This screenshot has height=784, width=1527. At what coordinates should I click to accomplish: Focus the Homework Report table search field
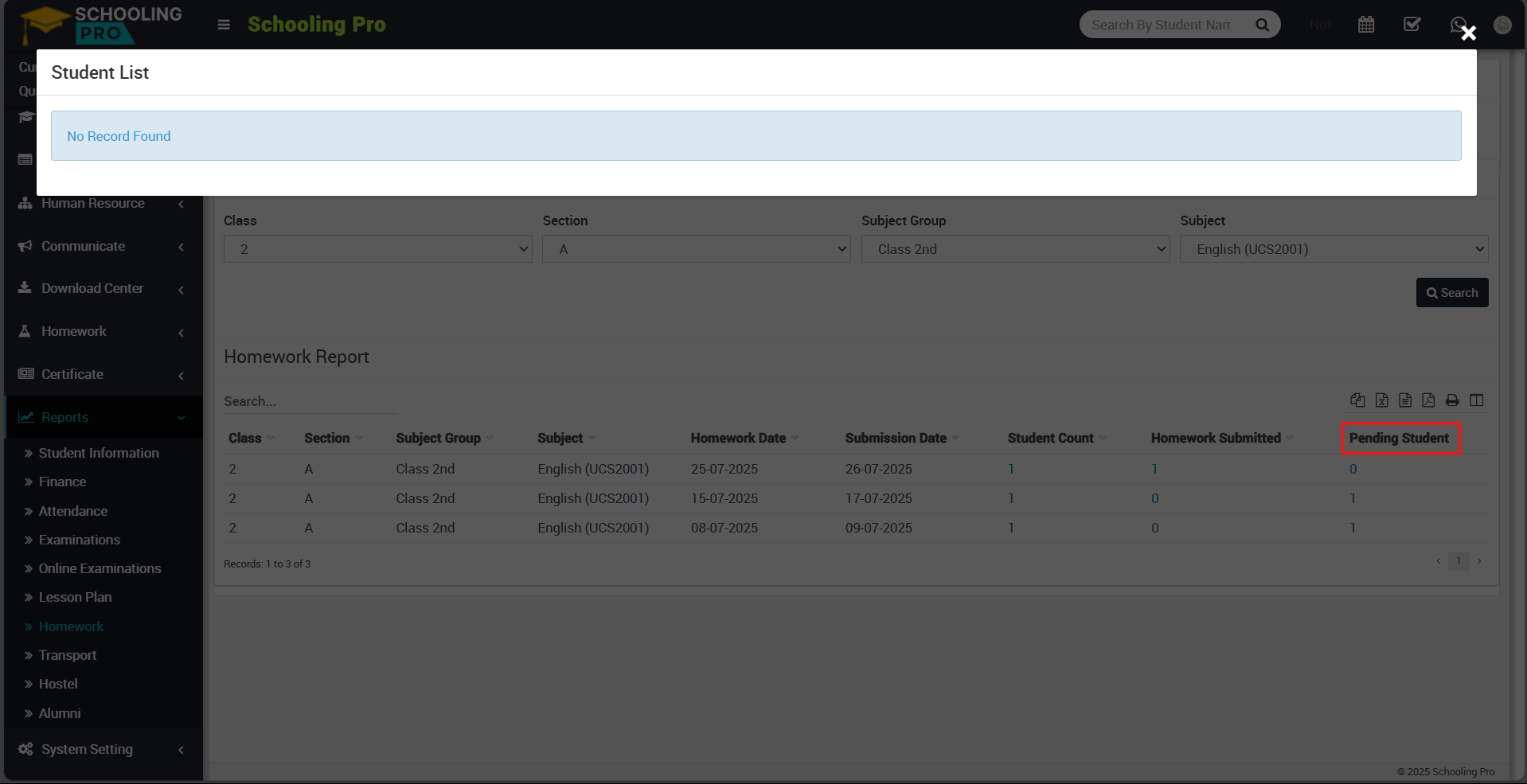310,401
